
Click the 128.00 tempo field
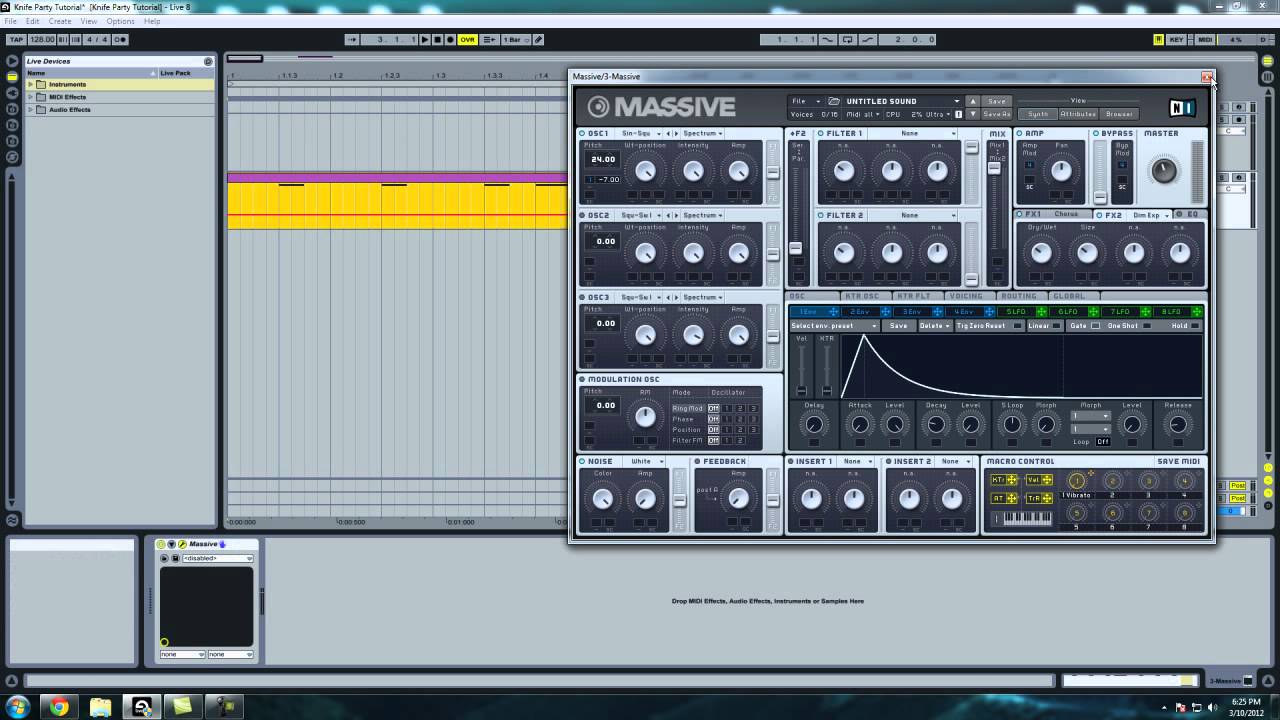[42, 40]
